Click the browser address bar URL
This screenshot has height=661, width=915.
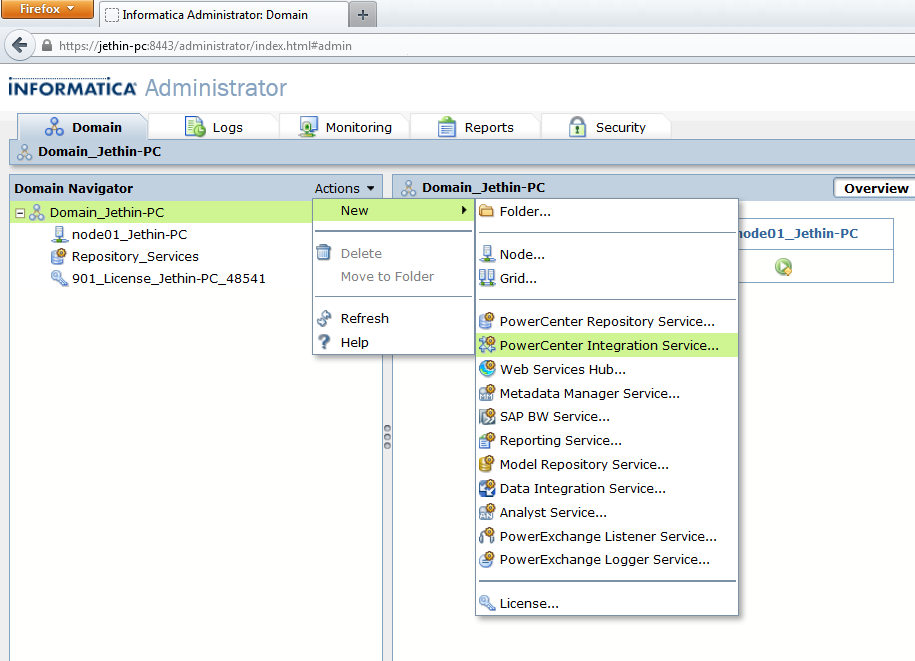(x=205, y=46)
